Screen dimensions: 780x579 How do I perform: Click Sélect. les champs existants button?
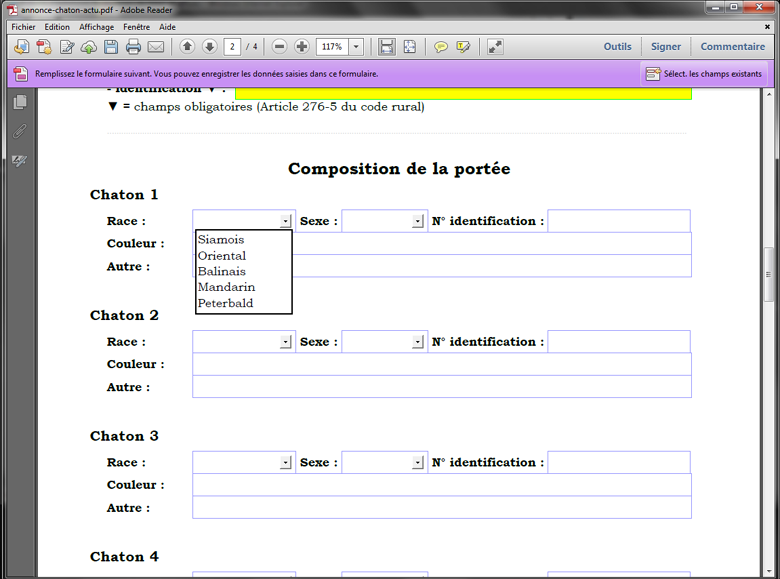[703, 74]
